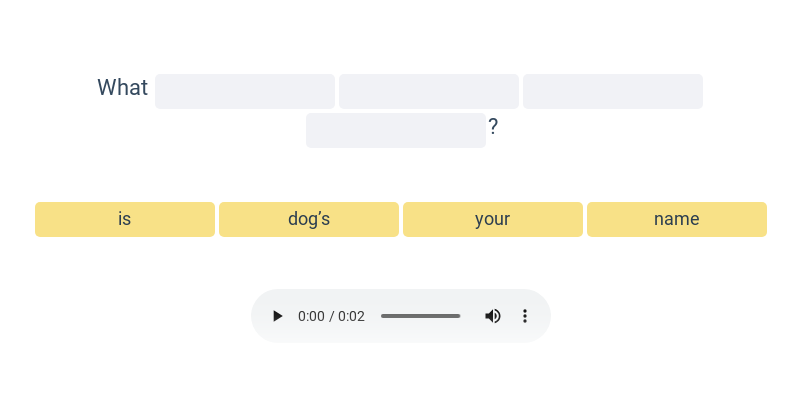The width and height of the screenshot is (800, 400).
Task: Click the word "What" in the sentence
Action: pos(122,88)
